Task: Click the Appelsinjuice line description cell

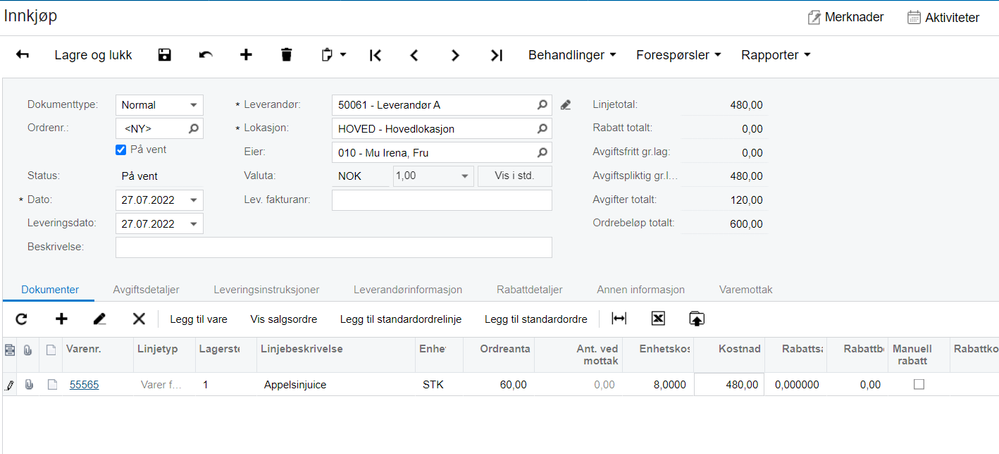Action: click(x=336, y=385)
